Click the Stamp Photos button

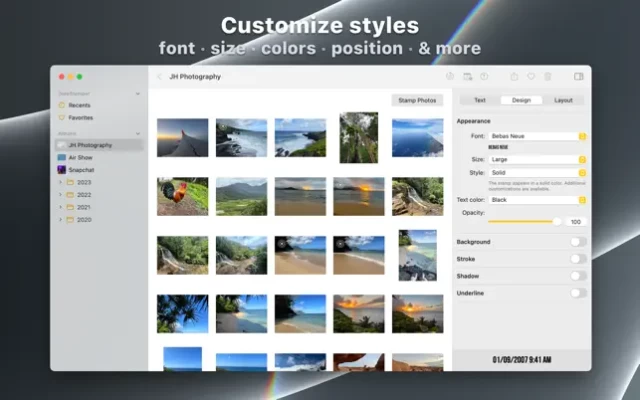click(417, 100)
